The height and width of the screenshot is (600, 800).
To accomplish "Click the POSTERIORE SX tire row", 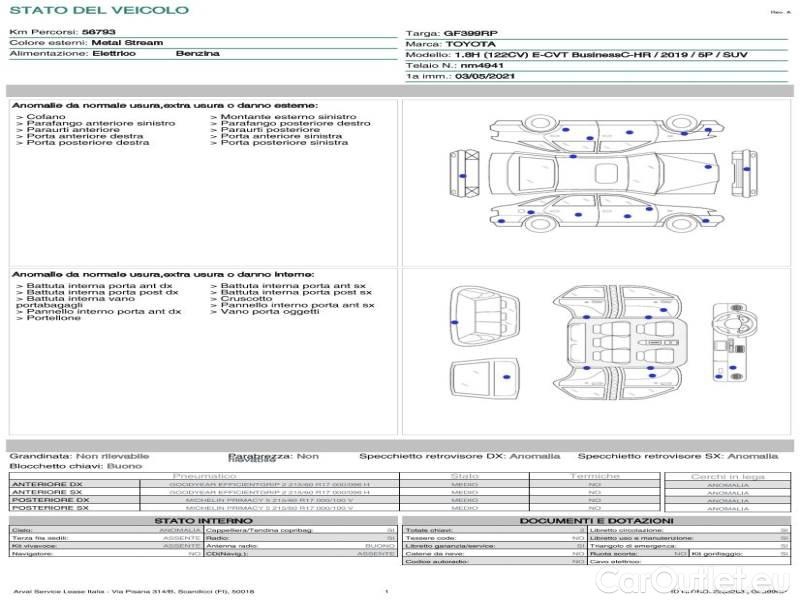I will [336, 508].
